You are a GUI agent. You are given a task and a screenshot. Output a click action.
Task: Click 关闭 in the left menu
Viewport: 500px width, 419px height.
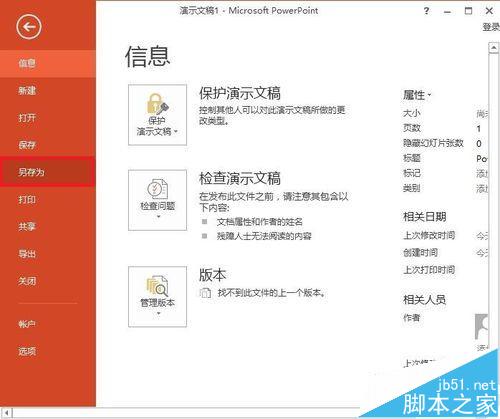click(x=48, y=281)
